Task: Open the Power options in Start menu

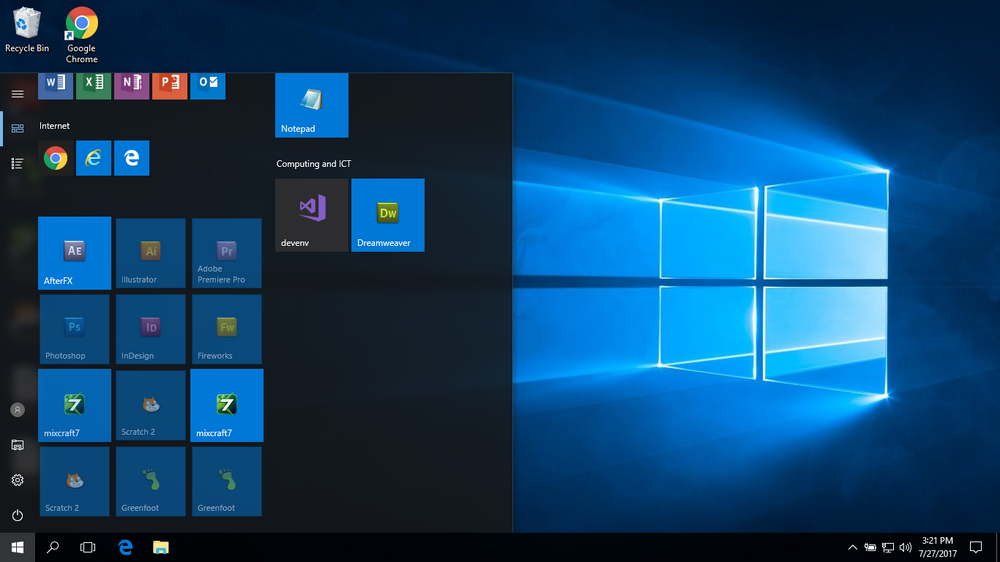Action: [17, 515]
